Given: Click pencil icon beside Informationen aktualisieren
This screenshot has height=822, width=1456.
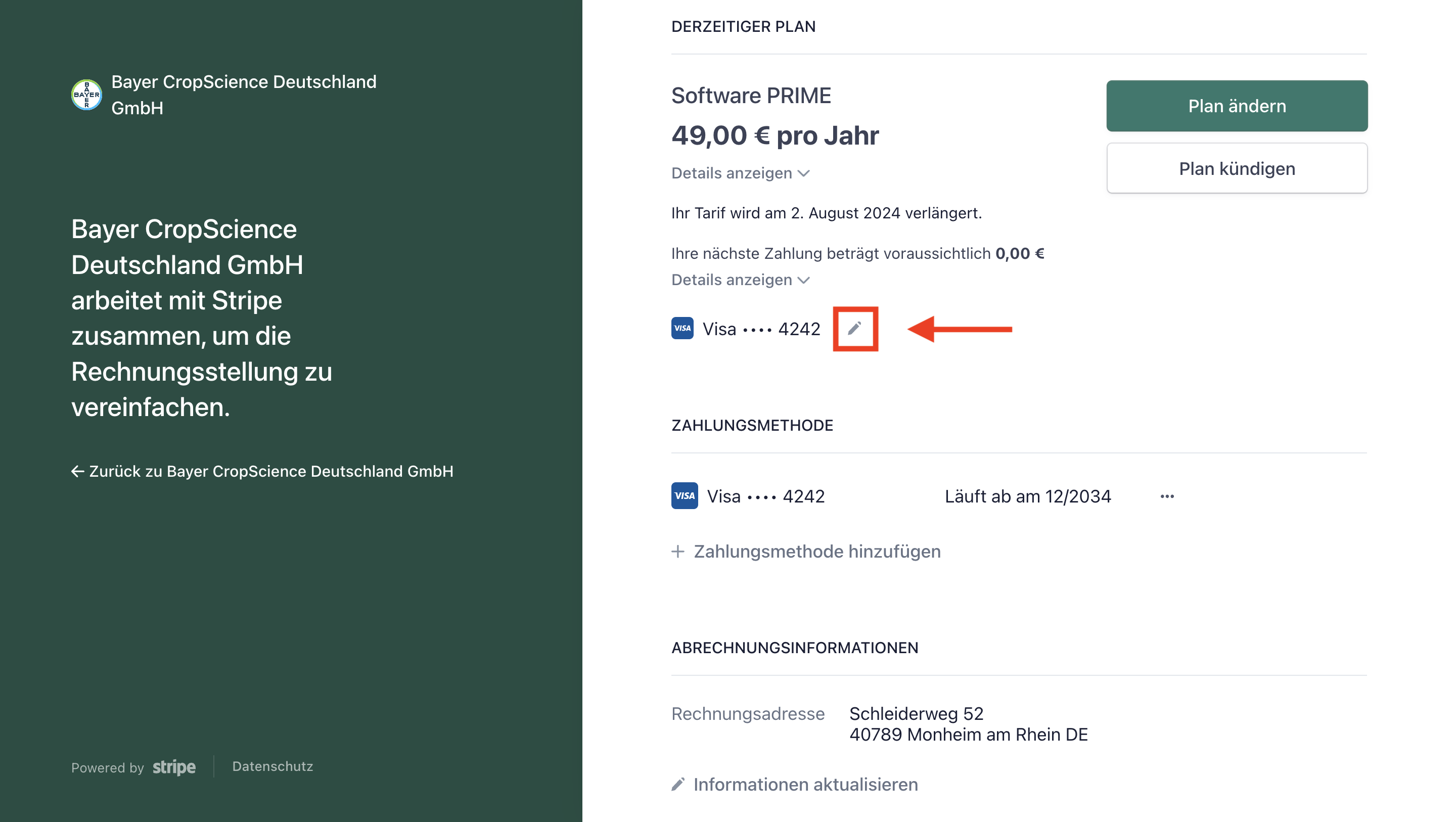Looking at the screenshot, I should point(677,784).
